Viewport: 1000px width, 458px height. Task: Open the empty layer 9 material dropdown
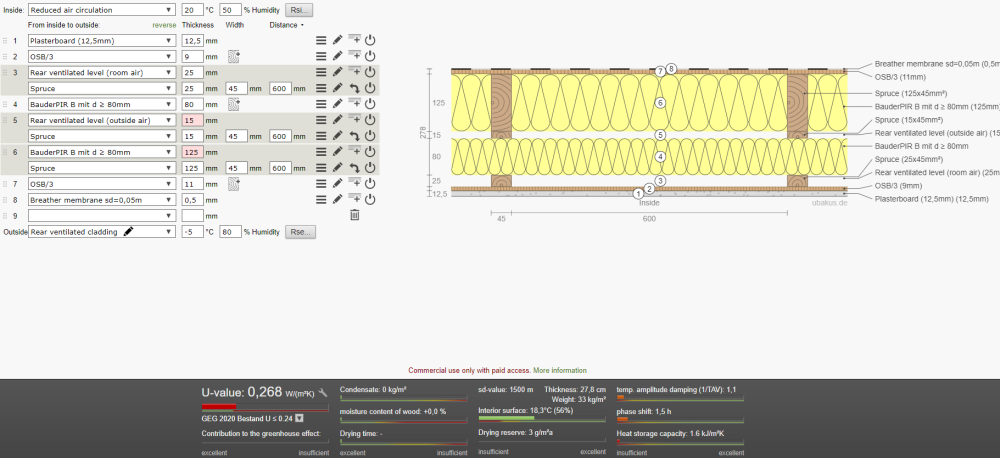click(101, 216)
